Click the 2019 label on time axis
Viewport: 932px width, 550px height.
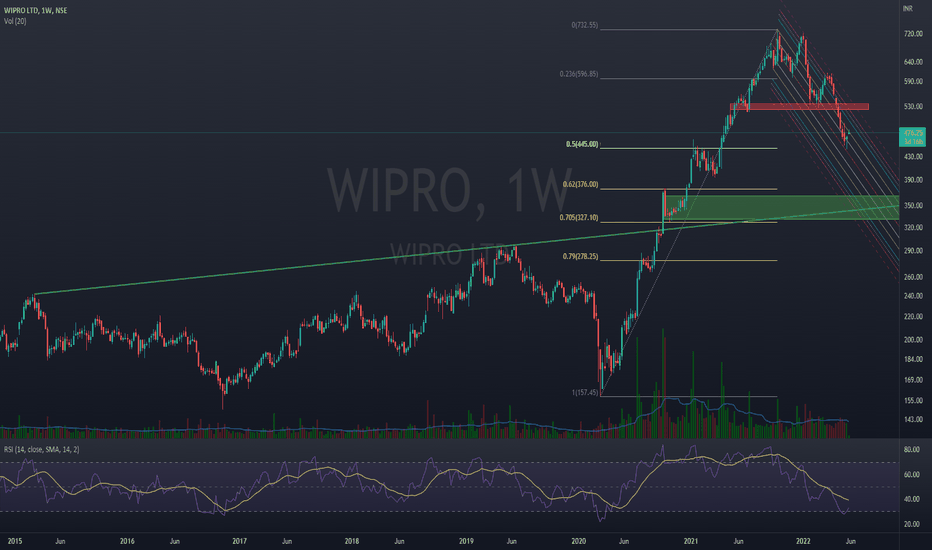(467, 541)
